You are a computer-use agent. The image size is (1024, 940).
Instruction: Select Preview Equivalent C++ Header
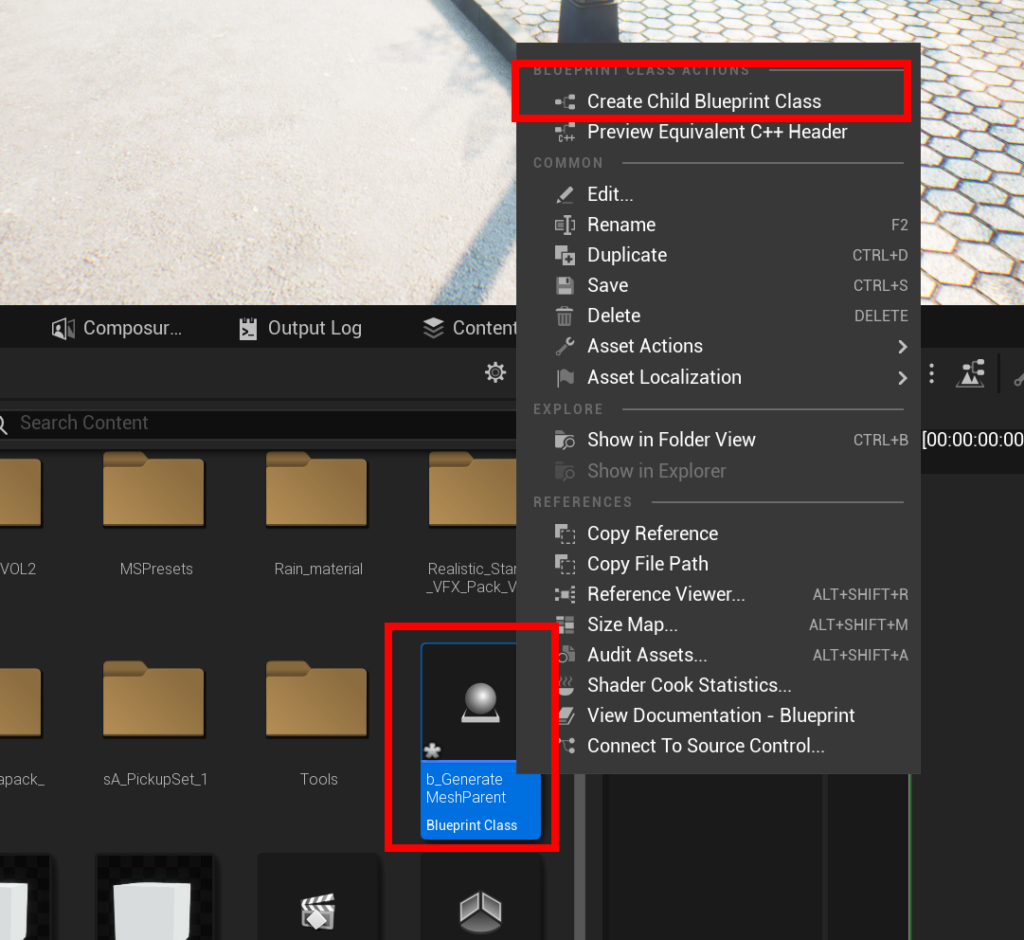point(717,132)
